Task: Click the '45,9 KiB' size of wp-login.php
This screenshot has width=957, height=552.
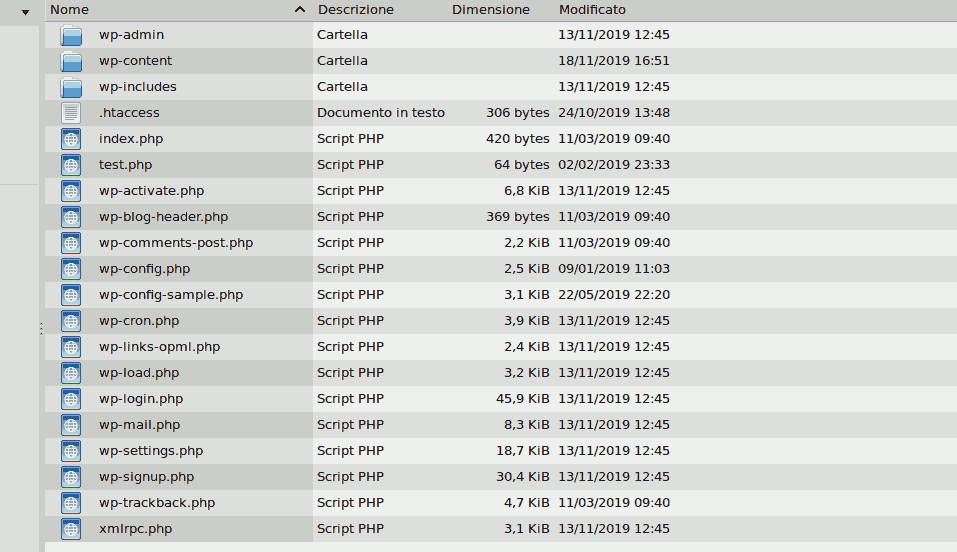Action: 523,399
